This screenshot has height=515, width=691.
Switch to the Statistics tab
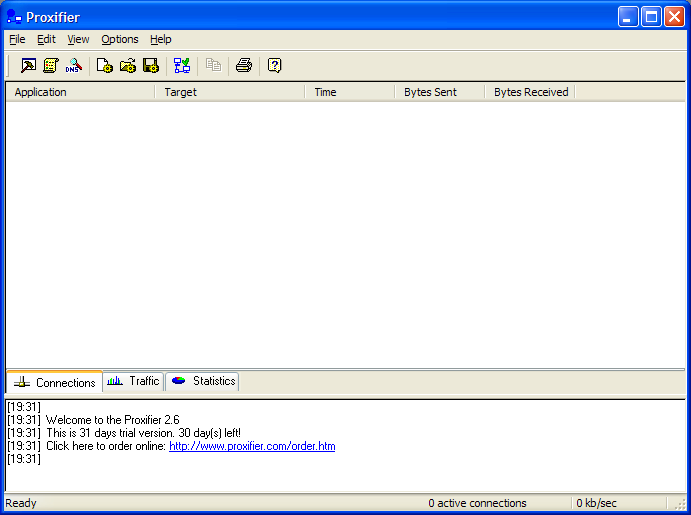pos(203,381)
